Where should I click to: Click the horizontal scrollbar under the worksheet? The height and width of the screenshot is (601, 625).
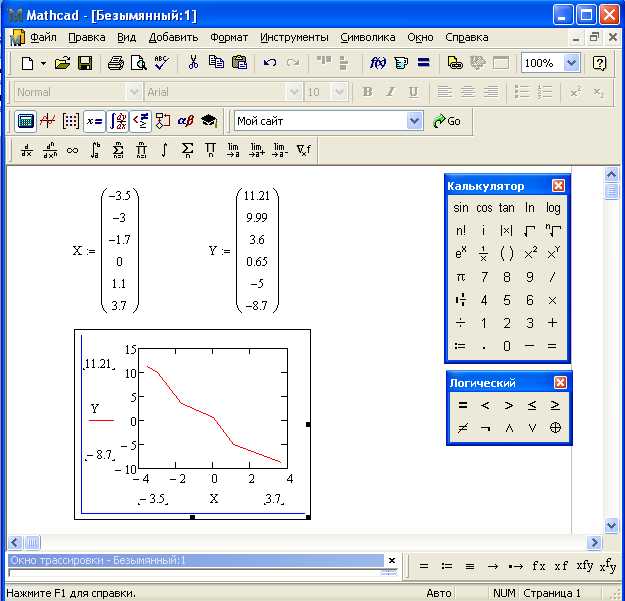point(300,542)
